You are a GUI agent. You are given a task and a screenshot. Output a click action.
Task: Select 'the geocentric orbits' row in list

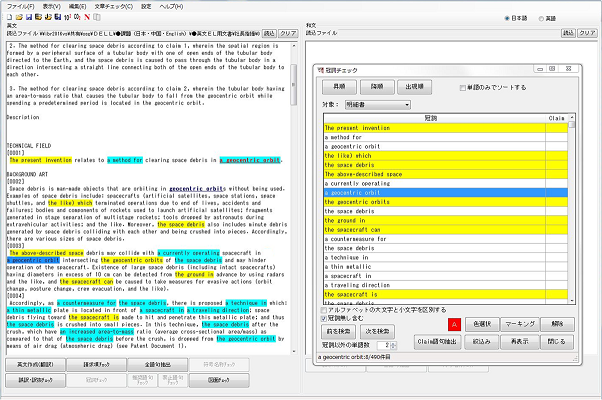(446, 202)
